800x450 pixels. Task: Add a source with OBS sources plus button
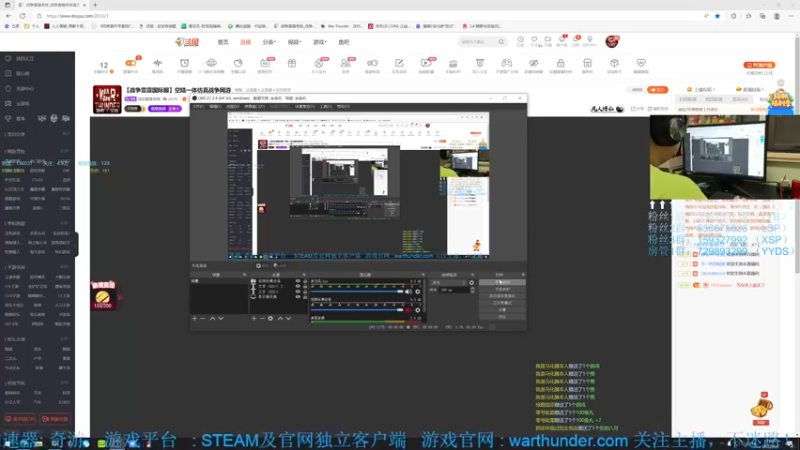254,318
